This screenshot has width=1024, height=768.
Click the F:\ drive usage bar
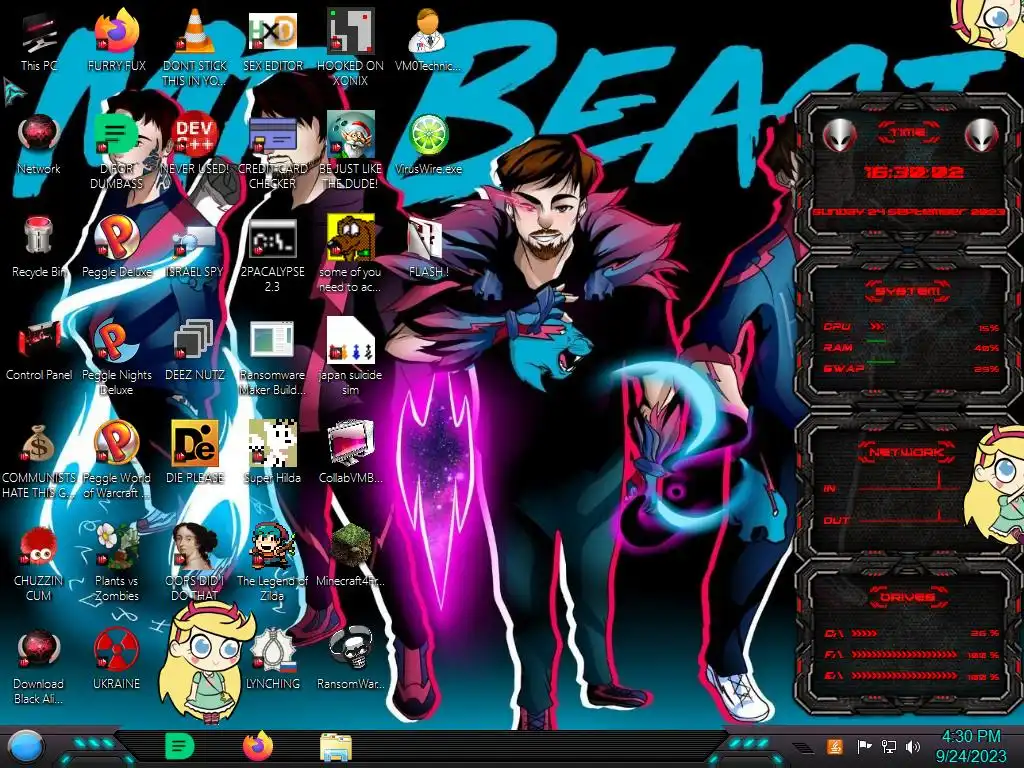[911, 654]
